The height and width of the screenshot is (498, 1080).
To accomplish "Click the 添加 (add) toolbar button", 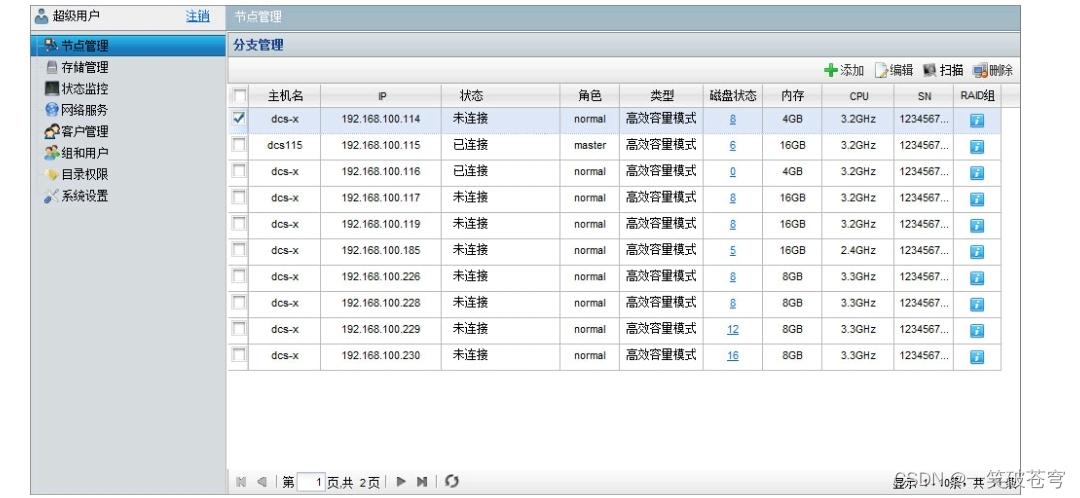I will click(x=844, y=70).
